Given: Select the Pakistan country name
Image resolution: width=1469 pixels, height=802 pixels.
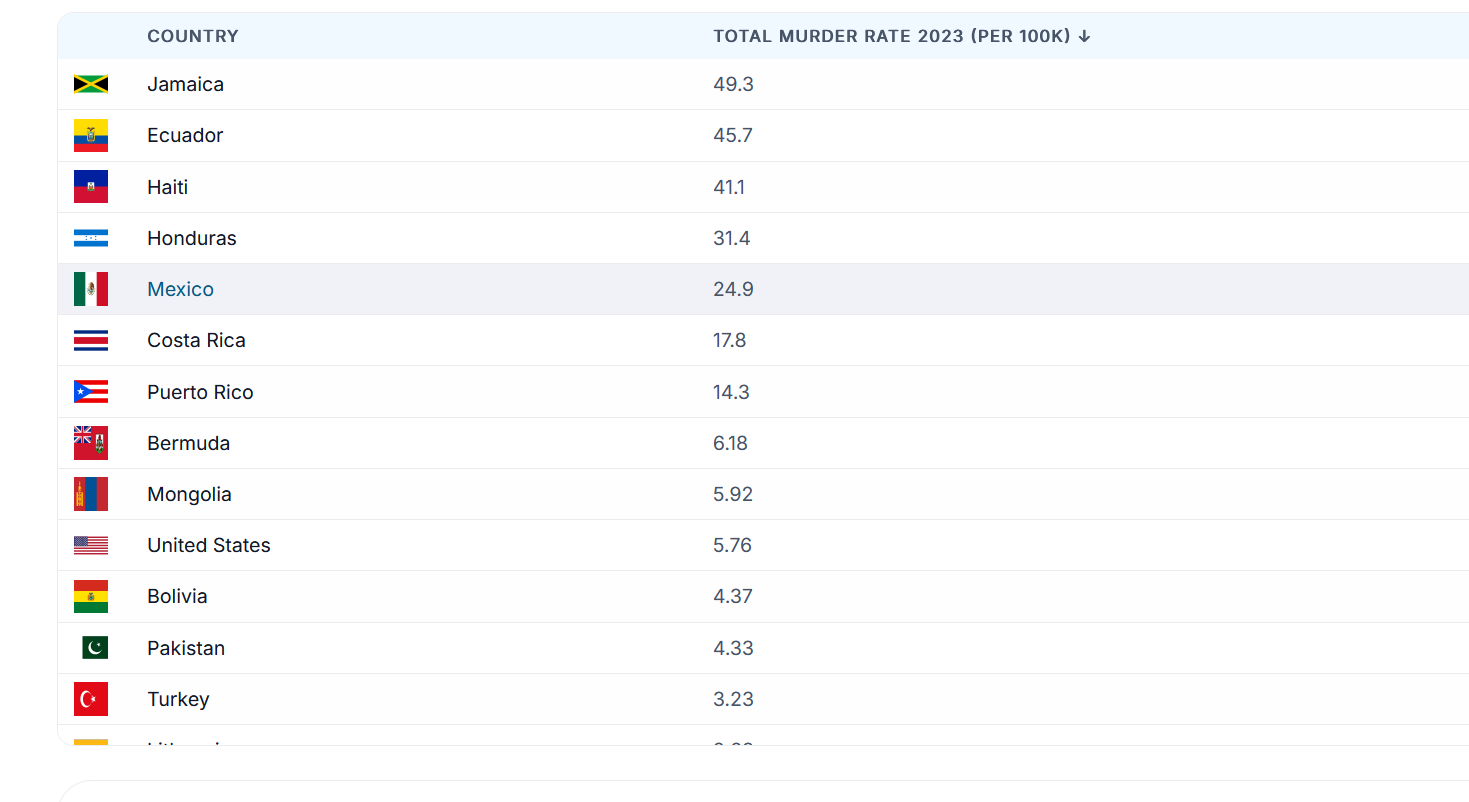Looking at the screenshot, I should point(186,648).
